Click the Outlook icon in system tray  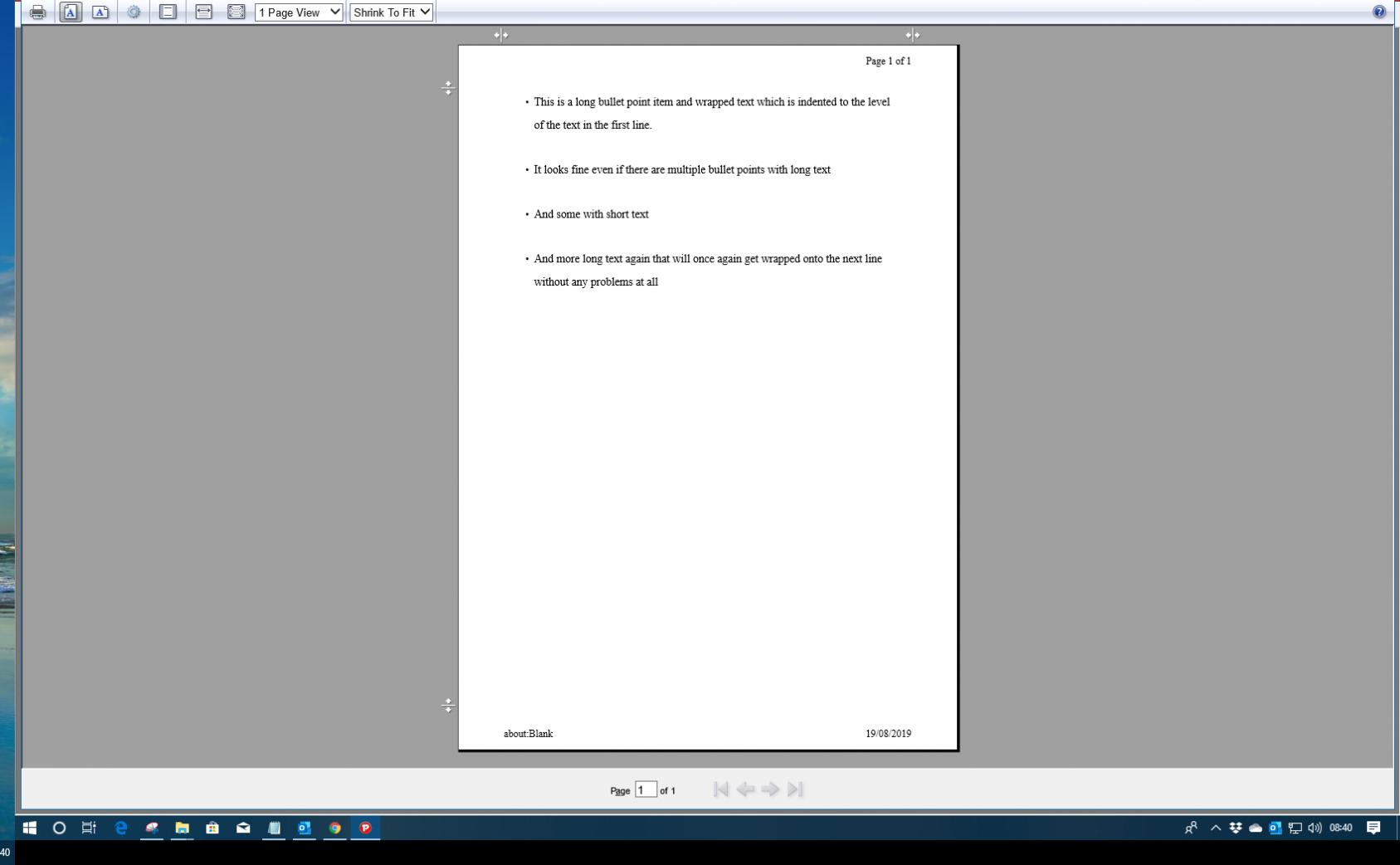(x=1276, y=828)
